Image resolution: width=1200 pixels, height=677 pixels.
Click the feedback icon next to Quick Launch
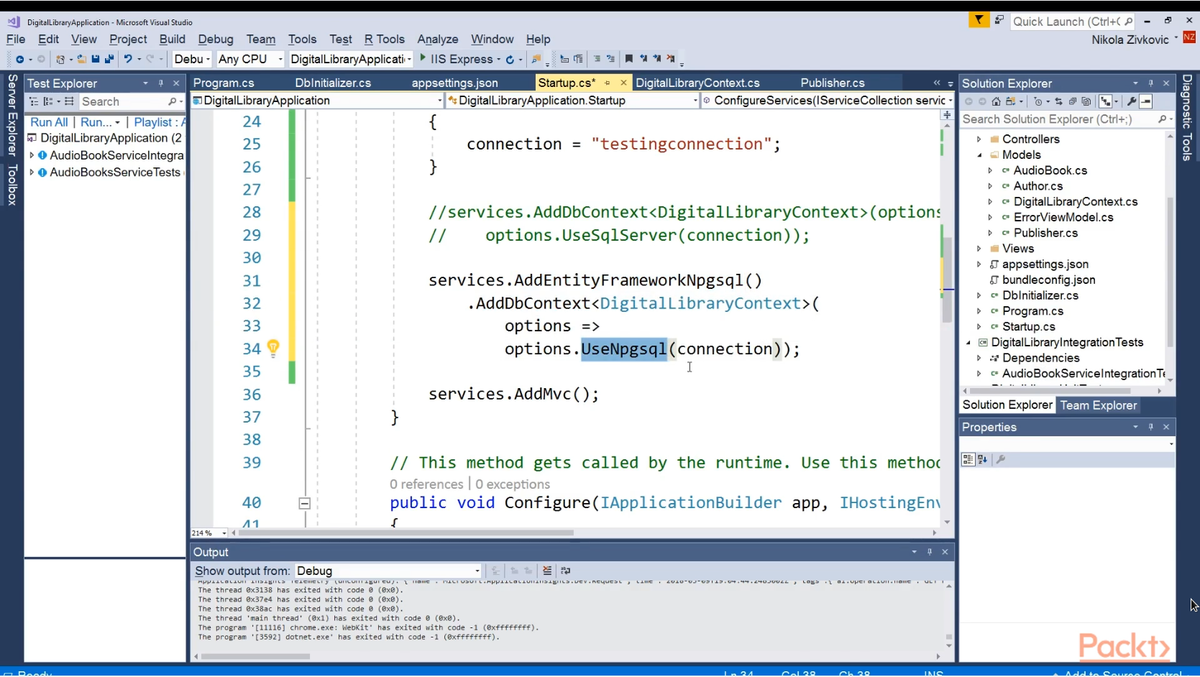click(x=999, y=20)
